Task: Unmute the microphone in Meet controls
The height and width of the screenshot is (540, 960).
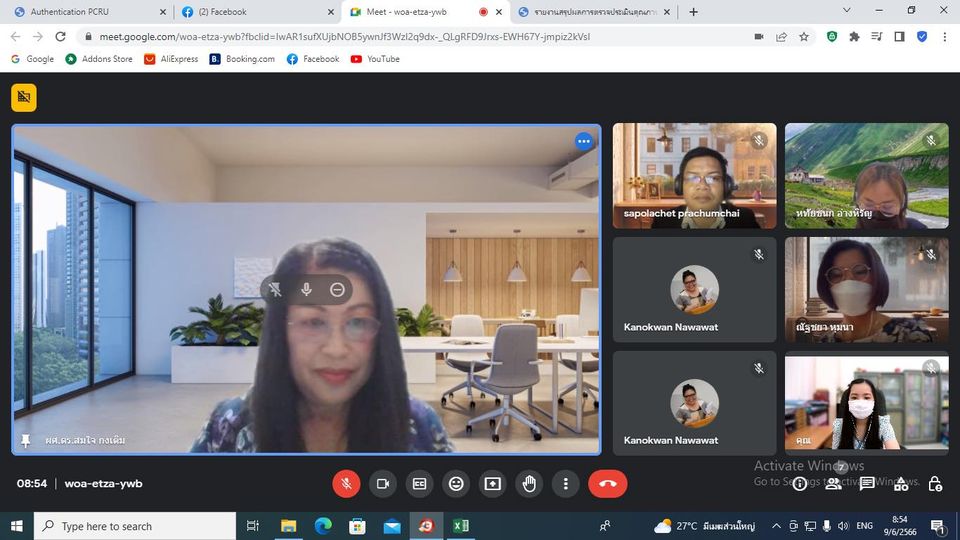Action: (x=346, y=484)
